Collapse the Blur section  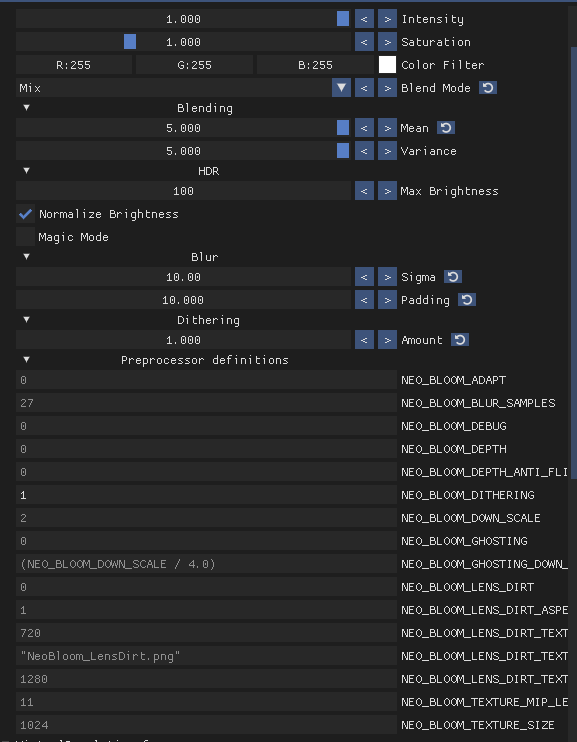coord(27,257)
